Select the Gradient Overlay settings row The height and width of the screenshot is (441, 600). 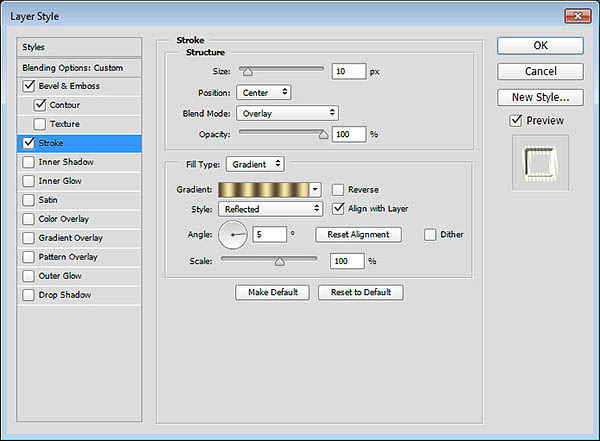pyautogui.click(x=79, y=238)
